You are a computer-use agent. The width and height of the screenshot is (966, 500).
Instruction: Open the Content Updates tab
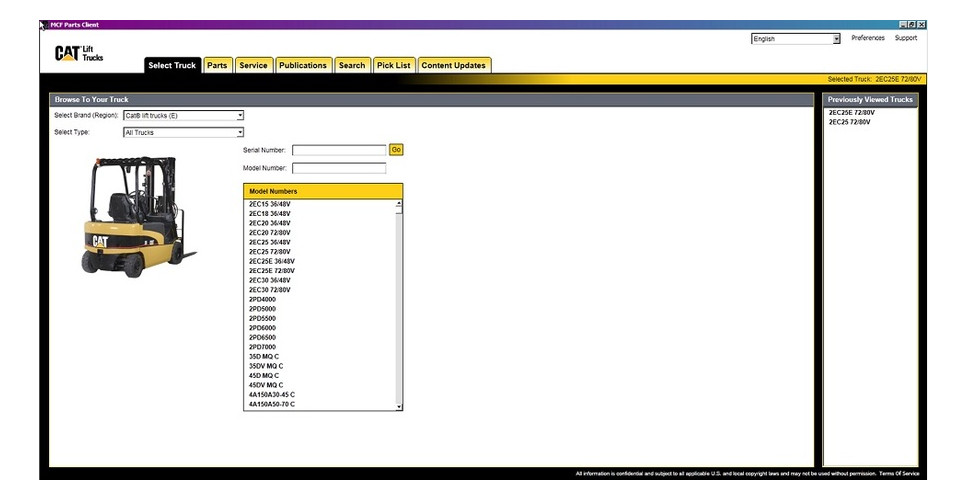click(454, 65)
